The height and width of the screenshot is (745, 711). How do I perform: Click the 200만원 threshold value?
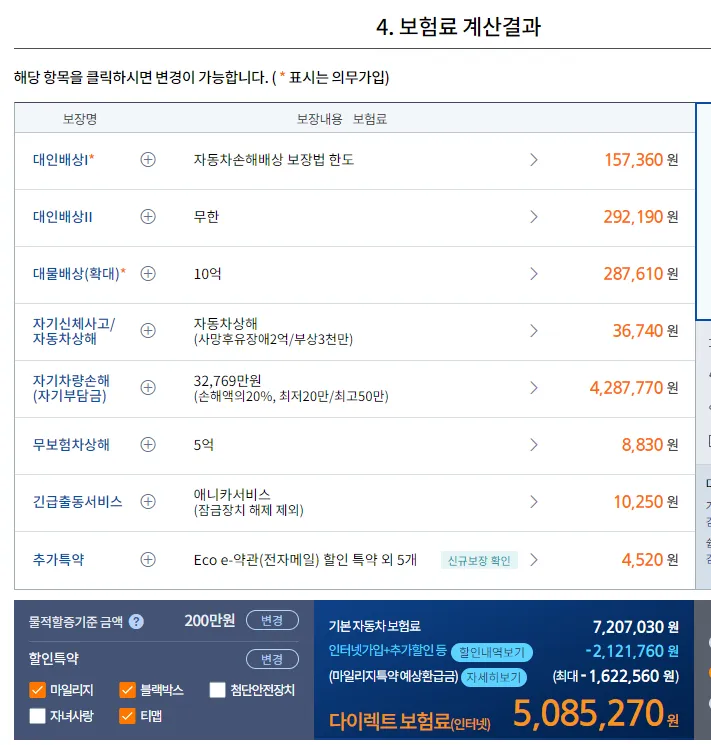tap(210, 621)
